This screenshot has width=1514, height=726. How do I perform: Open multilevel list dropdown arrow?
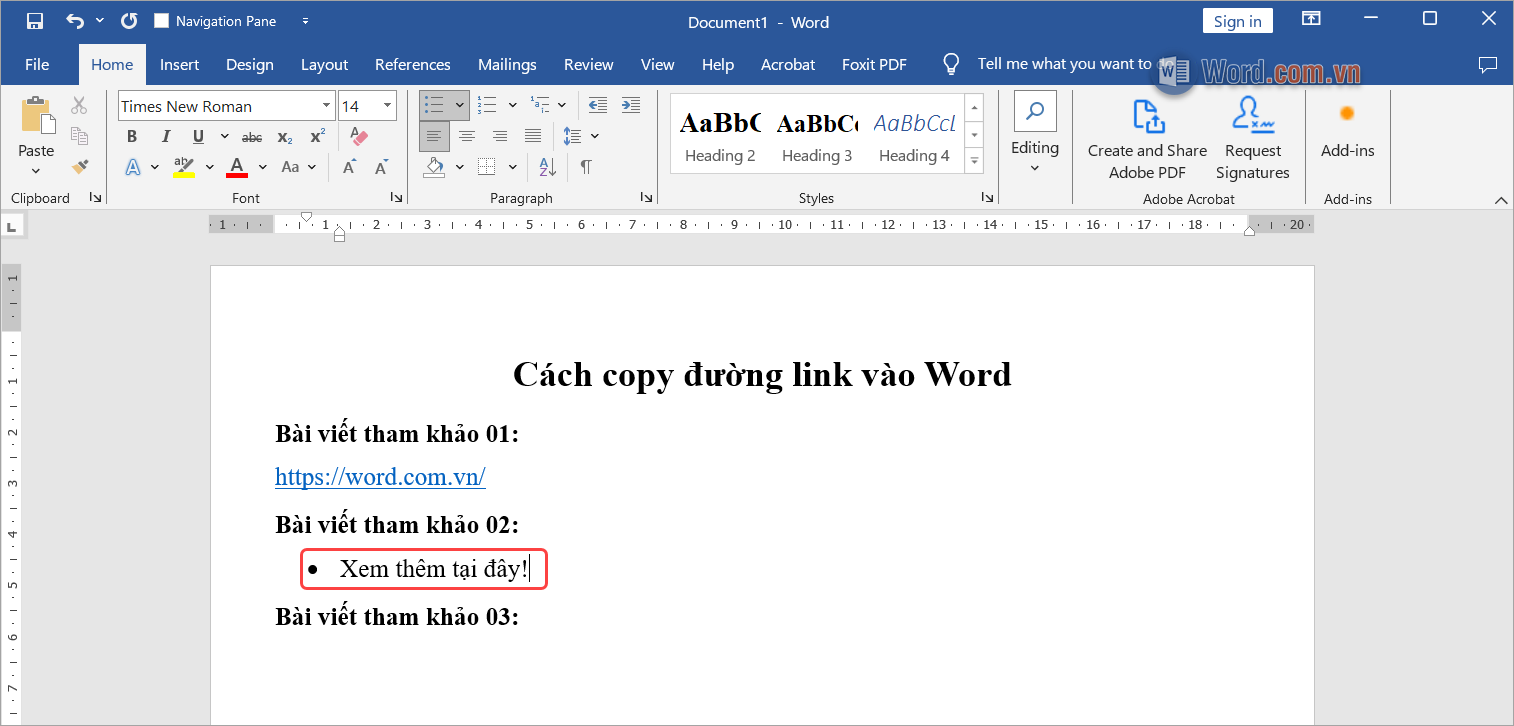(x=562, y=105)
